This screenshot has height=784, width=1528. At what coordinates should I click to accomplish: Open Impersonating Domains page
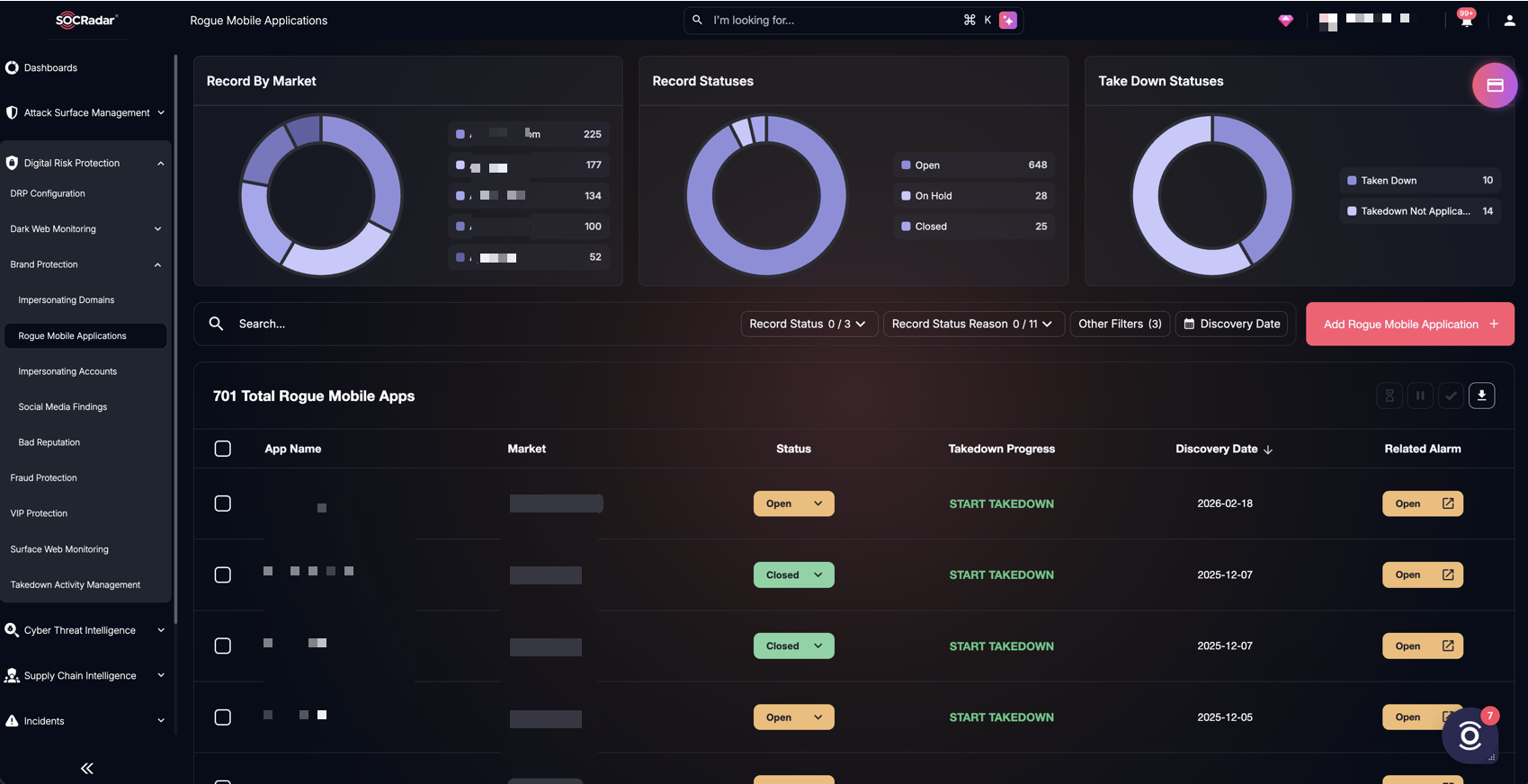coord(67,299)
